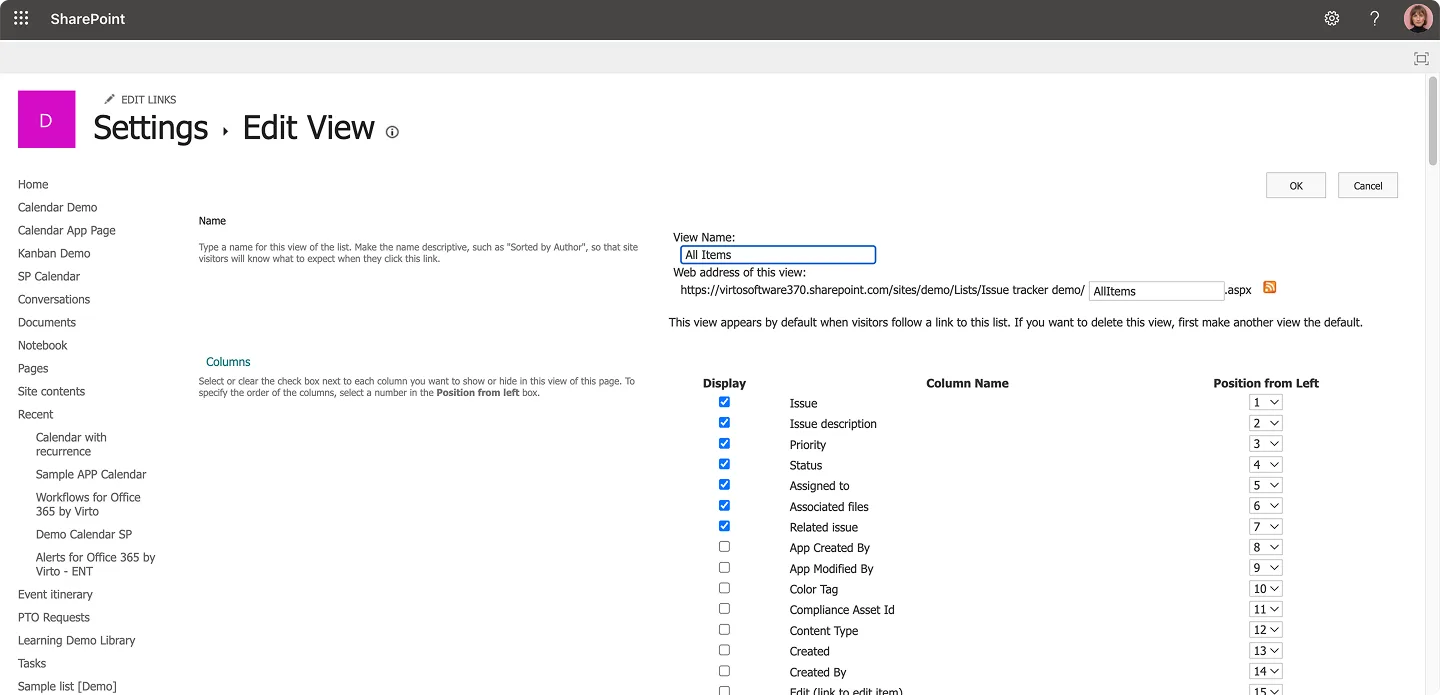The image size is (1440, 695).
Task: Open position dropdown for Content Type
Action: (1265, 630)
